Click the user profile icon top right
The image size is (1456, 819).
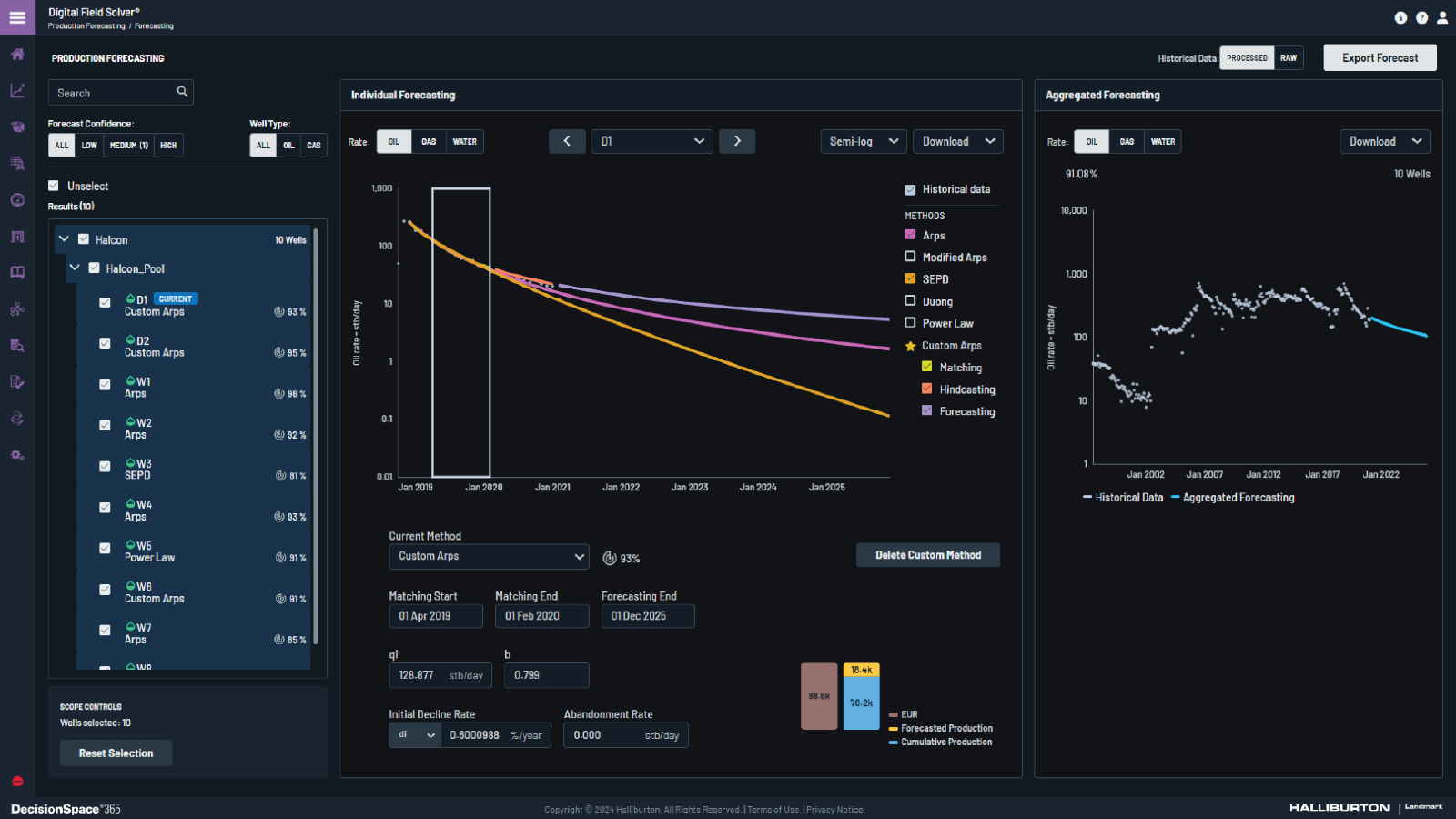tap(1442, 17)
